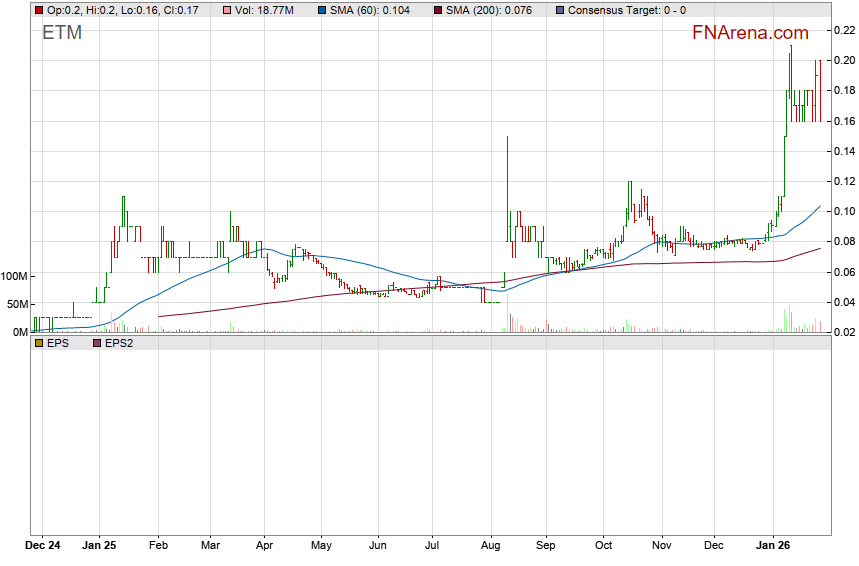The height and width of the screenshot is (566, 859).
Task: Select the maroon SMA (200) legend swatch
Action: click(441, 10)
